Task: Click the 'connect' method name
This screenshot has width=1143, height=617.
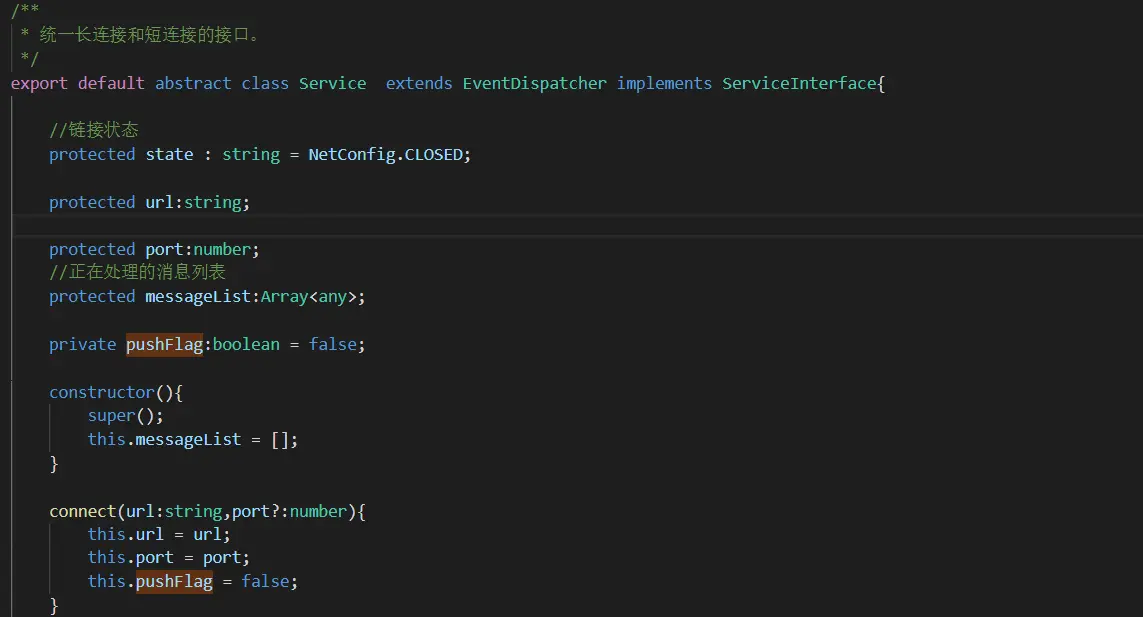Action: [82, 511]
